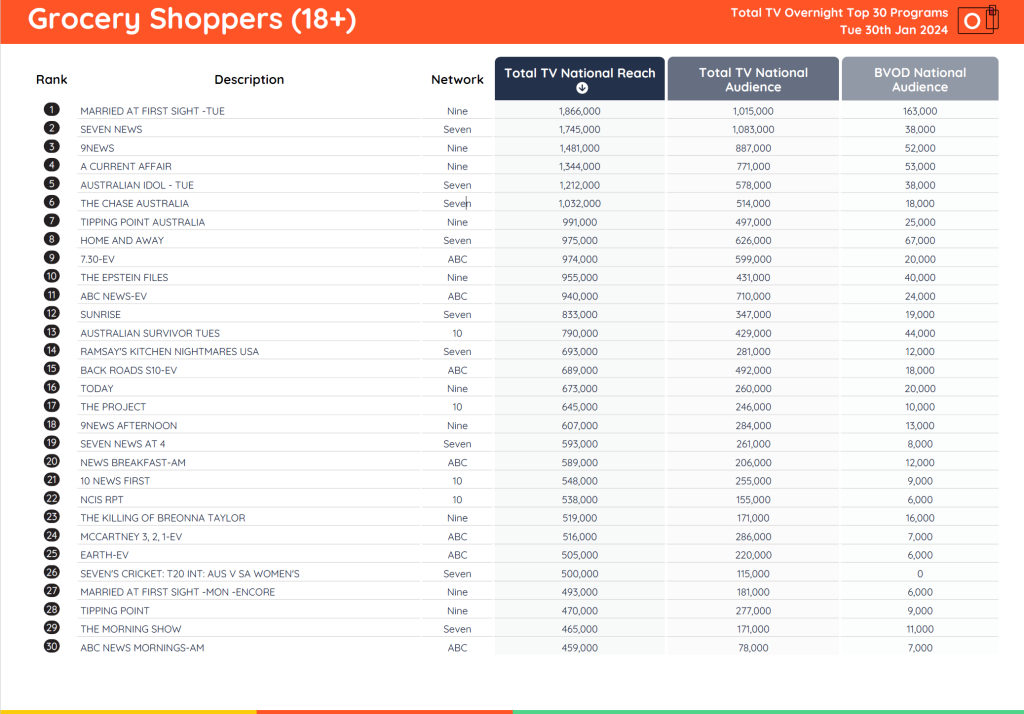Click rank 1 badge icon
Viewport: 1024px width, 714px height.
pyautogui.click(x=52, y=110)
